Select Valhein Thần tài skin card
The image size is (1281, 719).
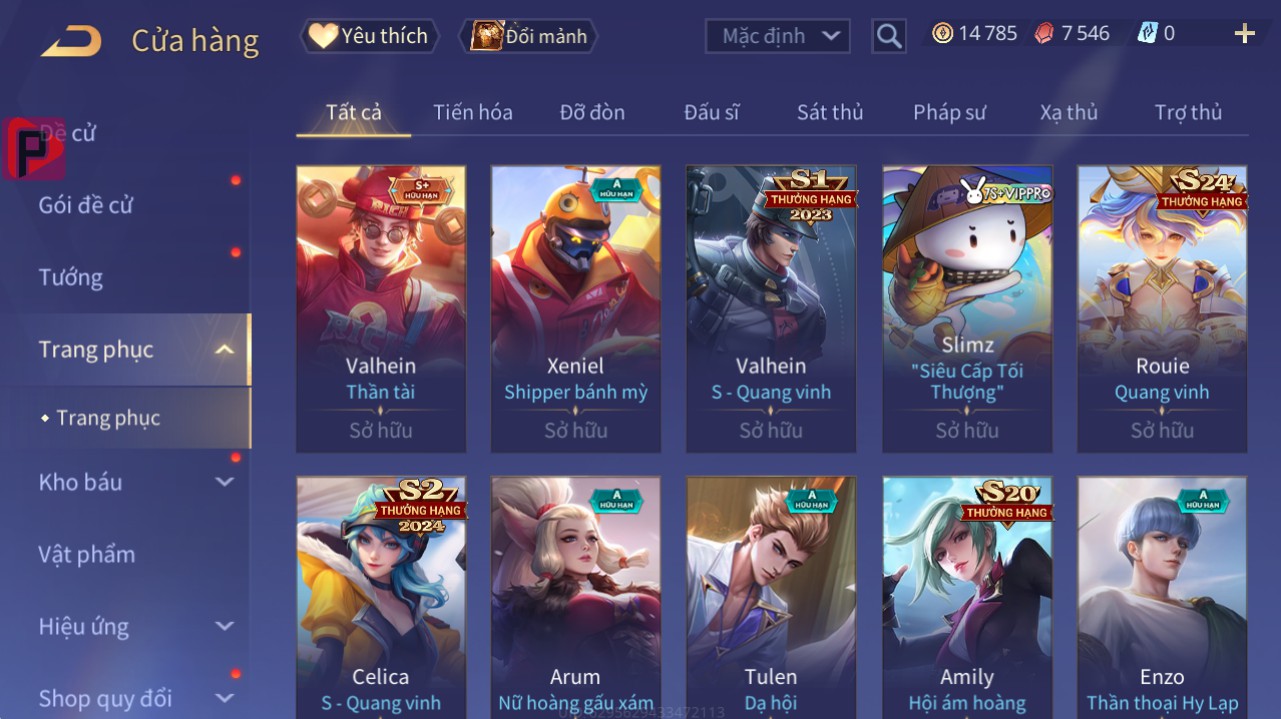click(x=381, y=309)
